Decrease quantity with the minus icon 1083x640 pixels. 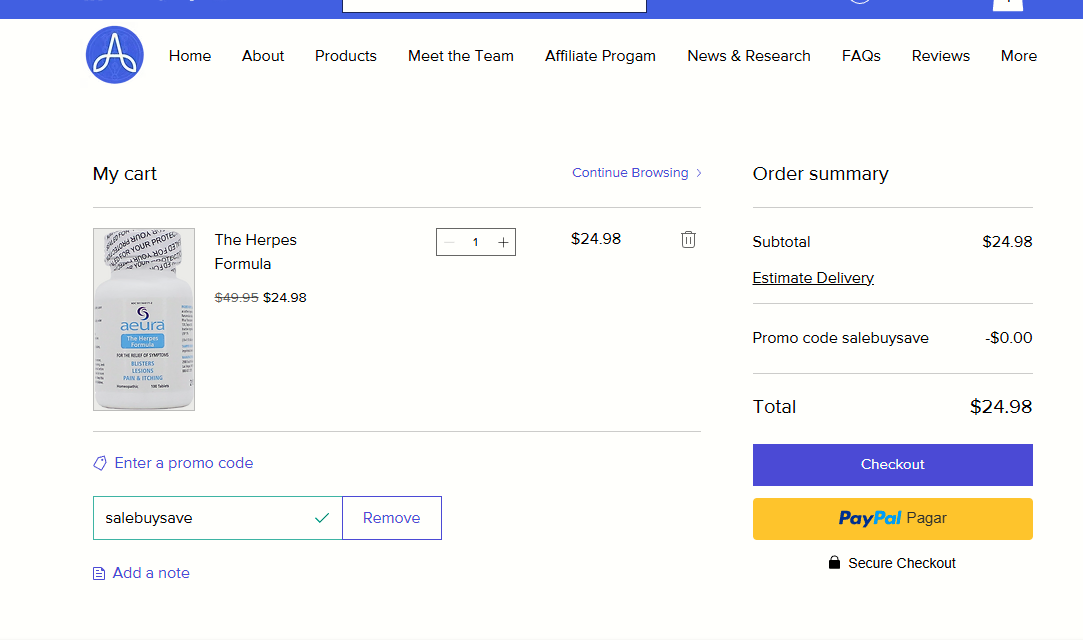(450, 242)
